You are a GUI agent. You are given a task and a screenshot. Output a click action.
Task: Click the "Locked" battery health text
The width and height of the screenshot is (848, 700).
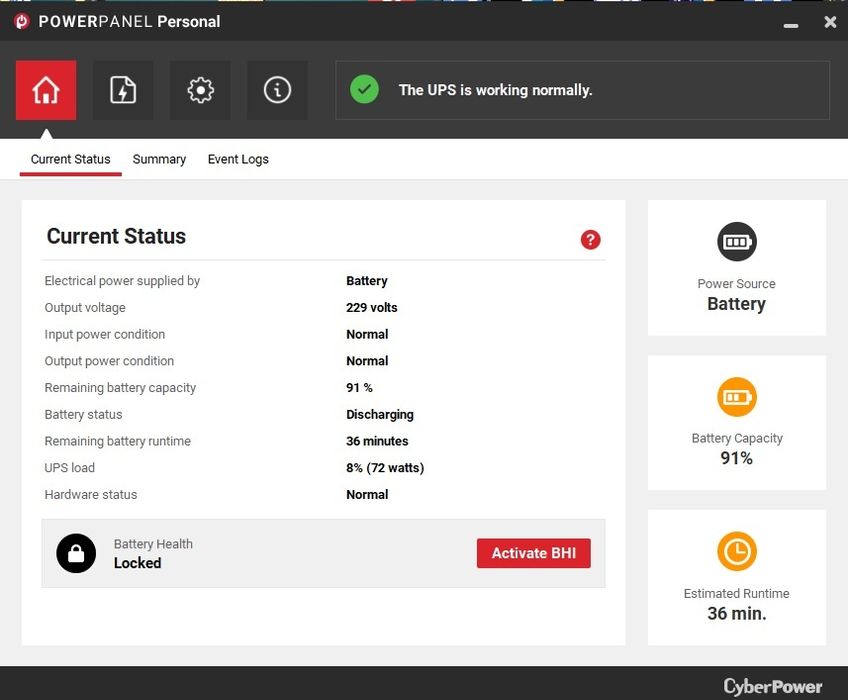coord(137,563)
